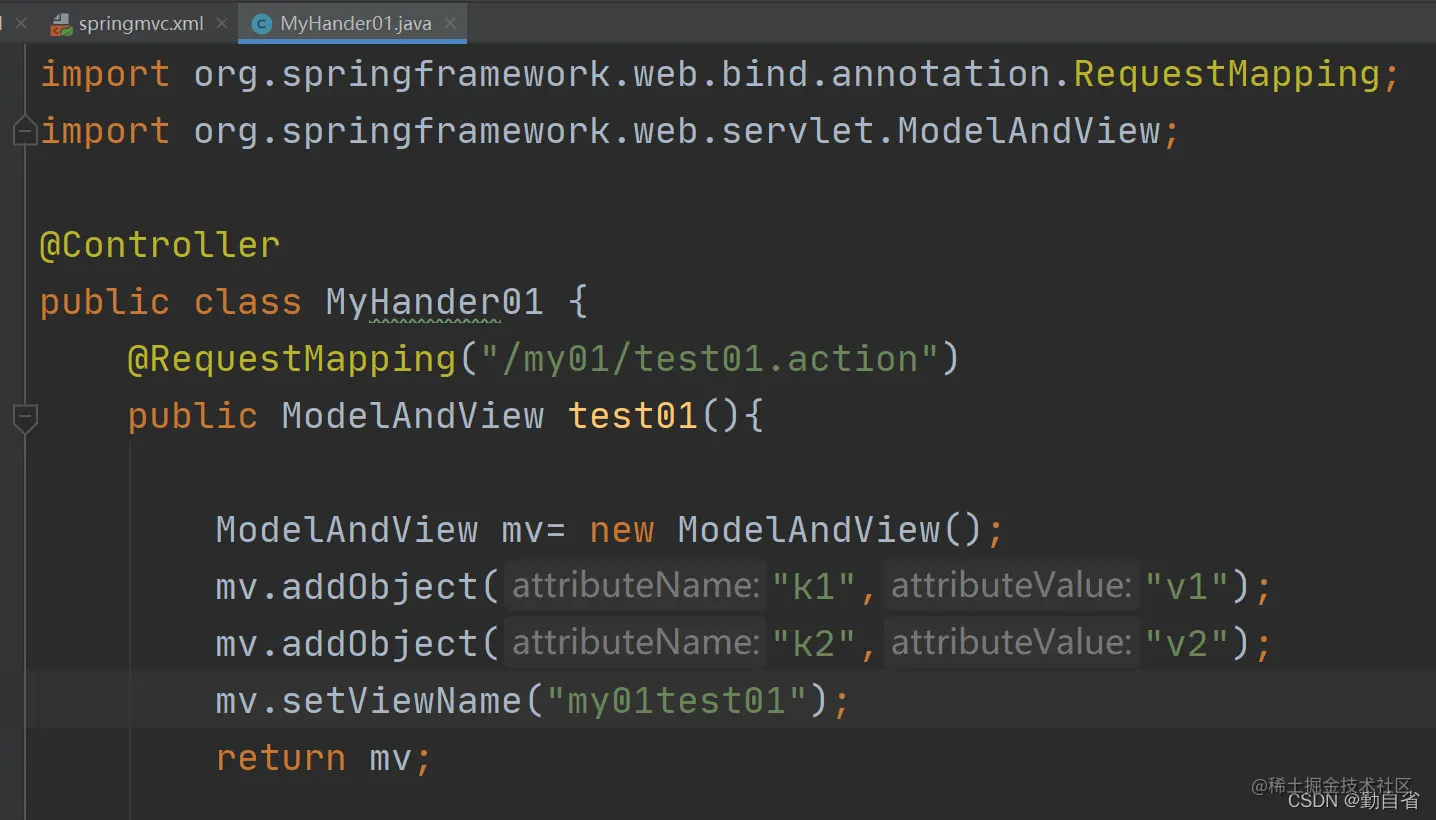
Task: Collapse the test01 method fold marker
Action: pos(25,418)
